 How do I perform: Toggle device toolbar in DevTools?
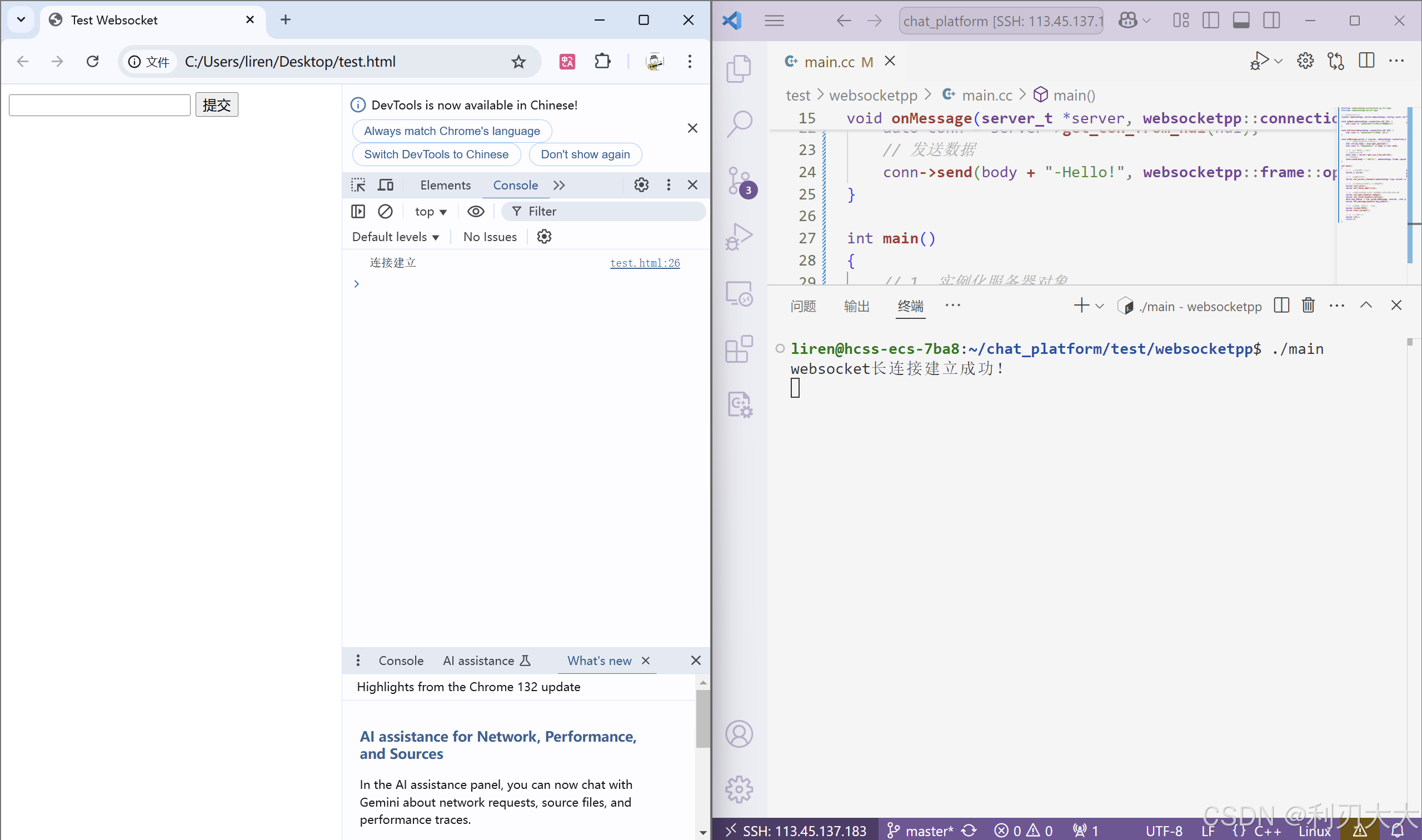386,185
